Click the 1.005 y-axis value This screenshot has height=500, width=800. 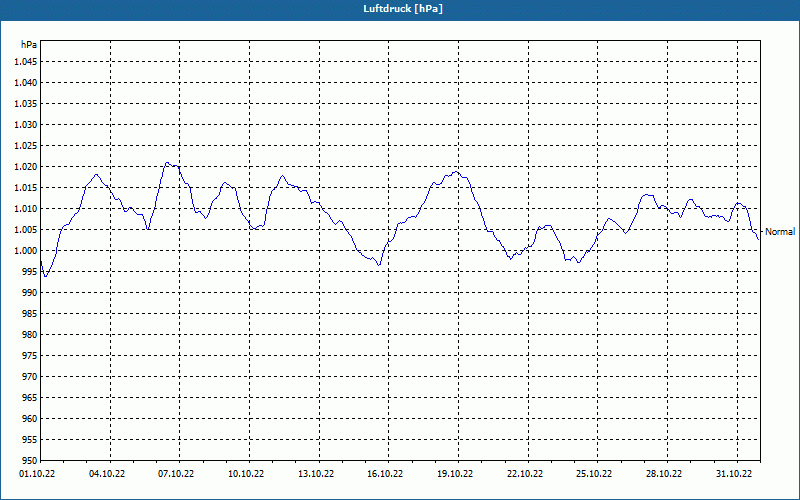(x=26, y=230)
